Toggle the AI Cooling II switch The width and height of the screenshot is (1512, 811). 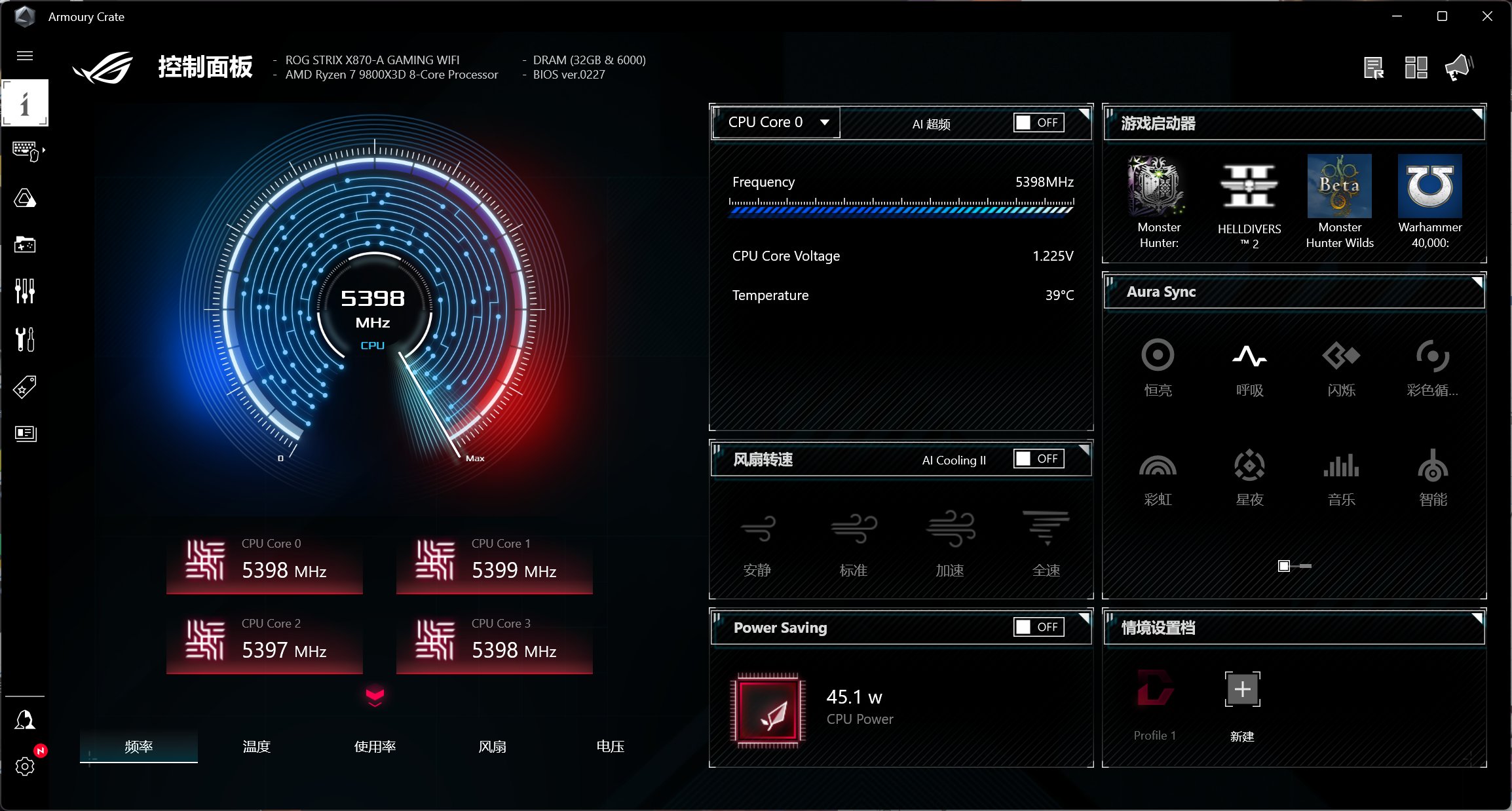[1039, 459]
